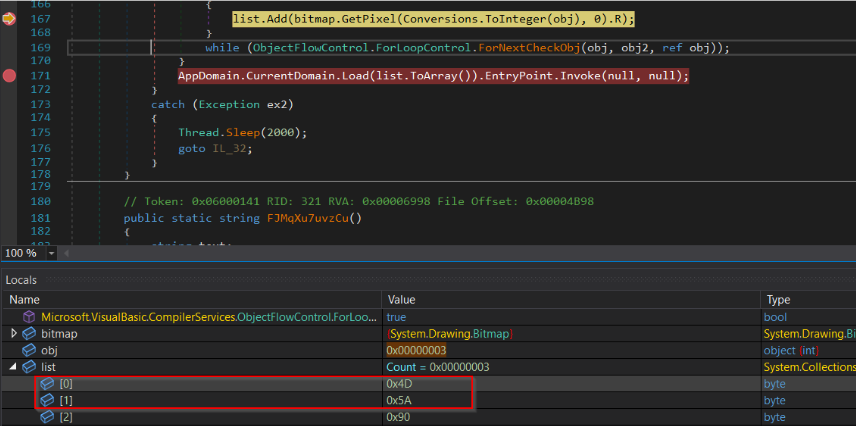Select the icon next to [2] element
Image resolution: width=856 pixels, height=426 pixels.
point(47,417)
